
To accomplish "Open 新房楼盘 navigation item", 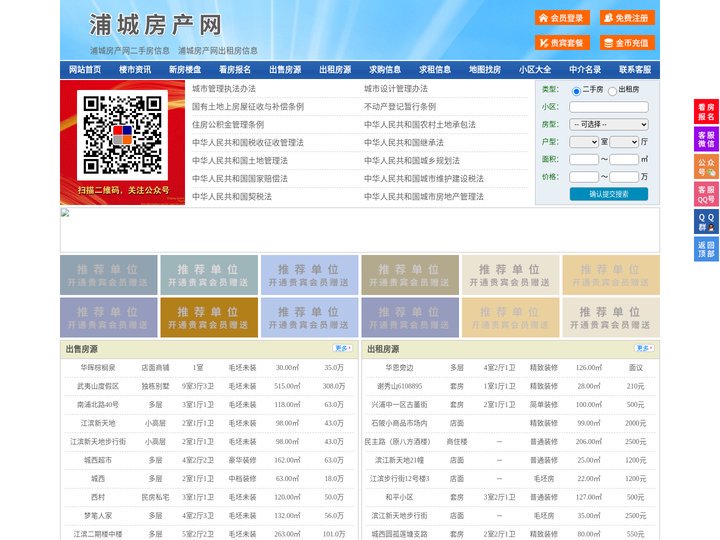I will pyautogui.click(x=185, y=70).
